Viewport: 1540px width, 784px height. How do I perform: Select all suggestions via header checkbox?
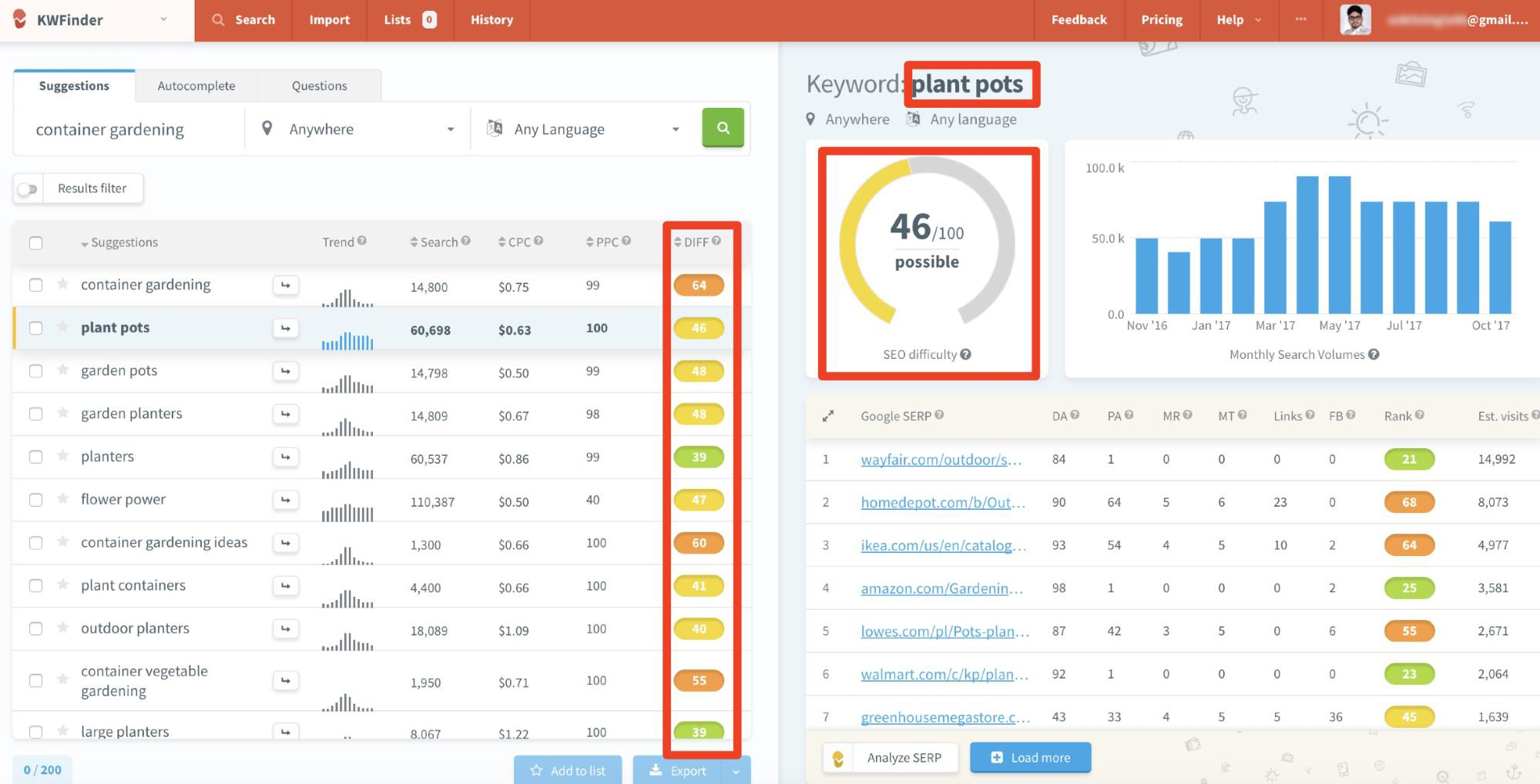coord(35,242)
